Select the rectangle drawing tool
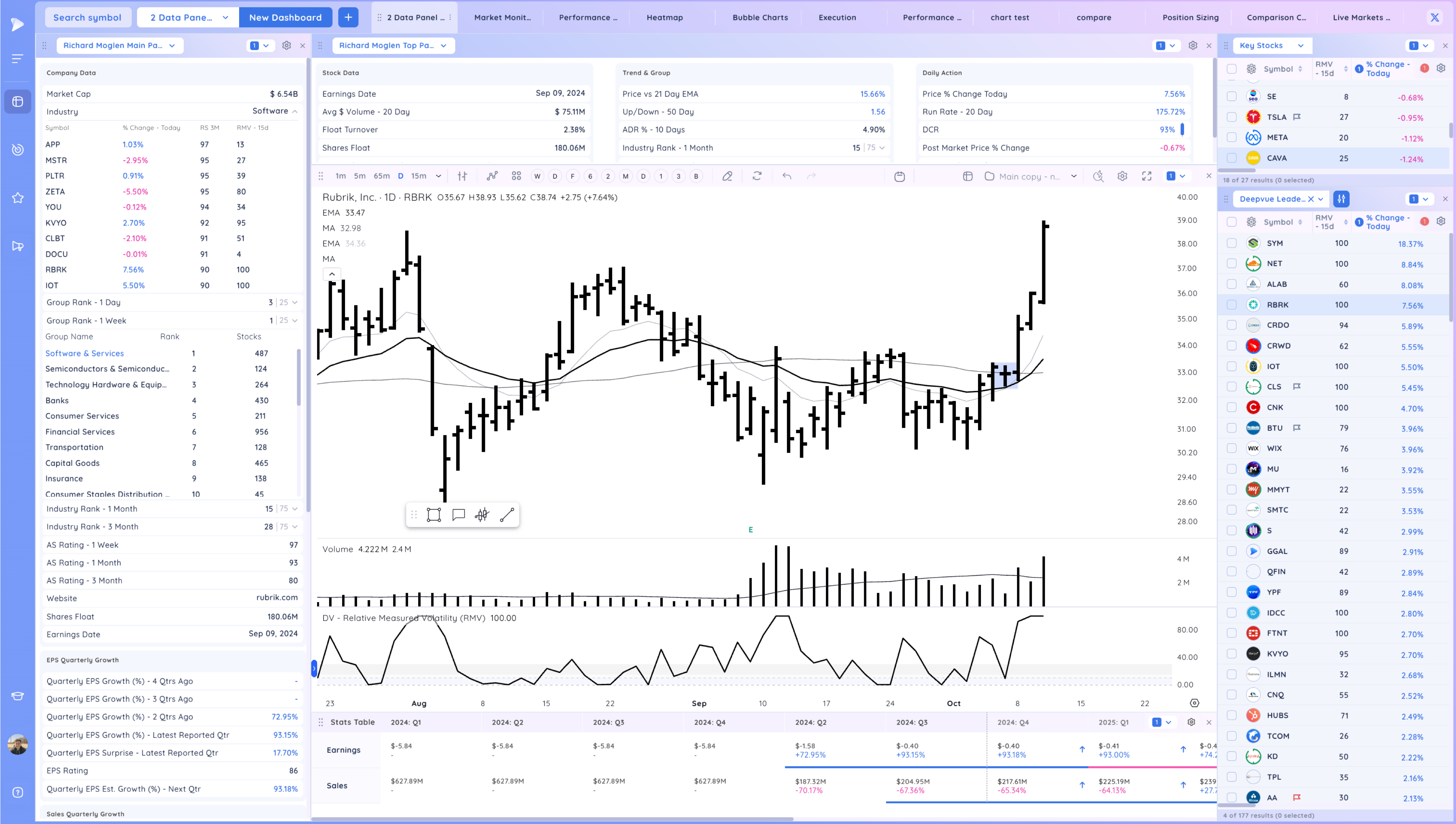Screen dimensions: 1456x824 tap(434, 514)
